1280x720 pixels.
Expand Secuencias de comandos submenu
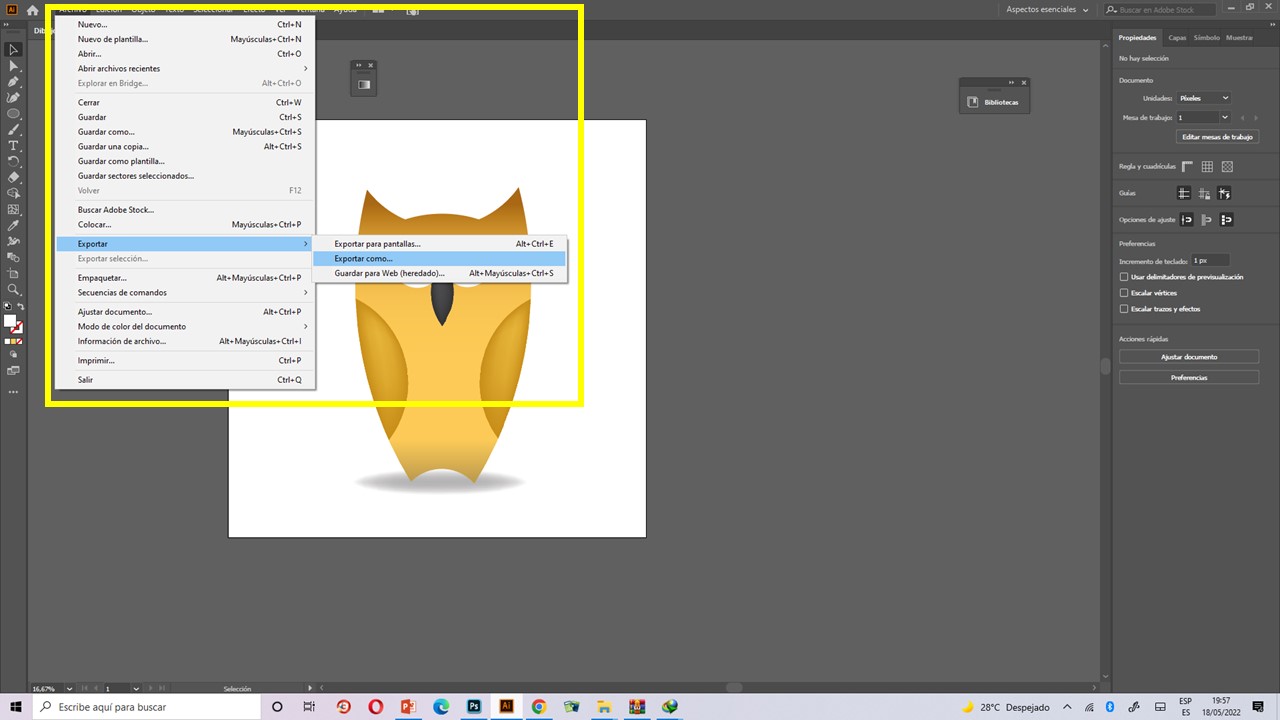coord(185,293)
